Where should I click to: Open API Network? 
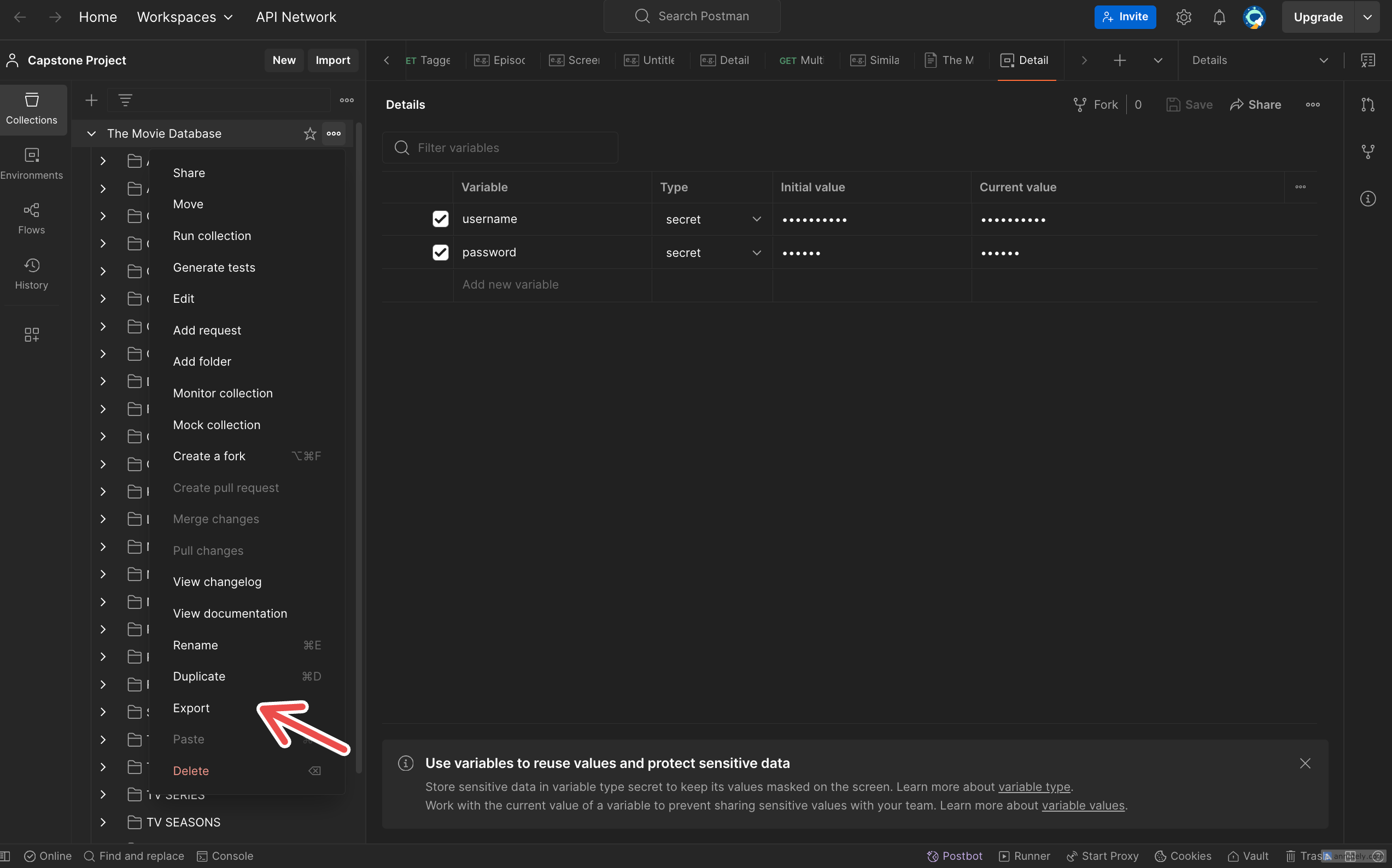tap(296, 17)
